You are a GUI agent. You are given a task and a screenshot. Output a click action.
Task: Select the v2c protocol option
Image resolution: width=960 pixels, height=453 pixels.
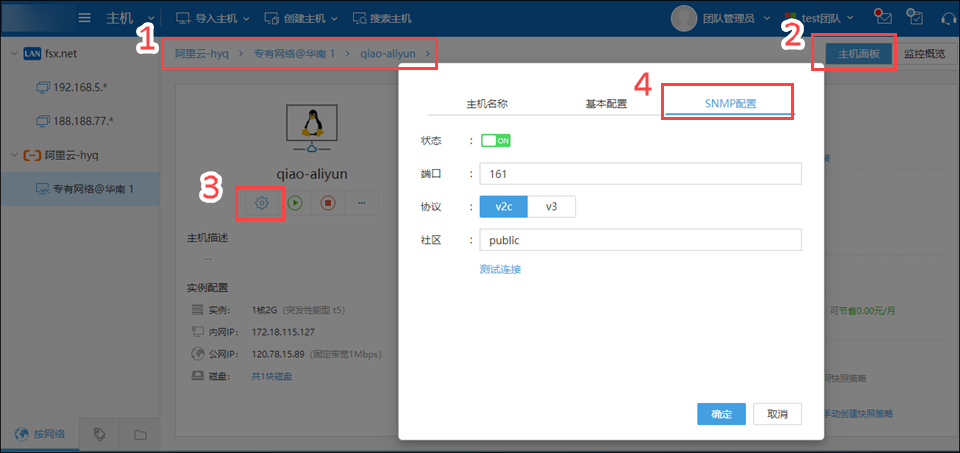503,207
